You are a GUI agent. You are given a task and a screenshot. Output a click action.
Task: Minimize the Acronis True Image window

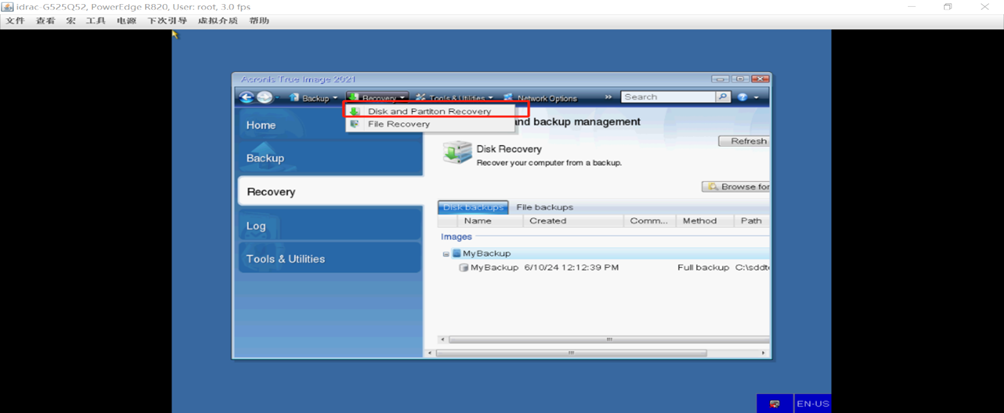tap(720, 79)
